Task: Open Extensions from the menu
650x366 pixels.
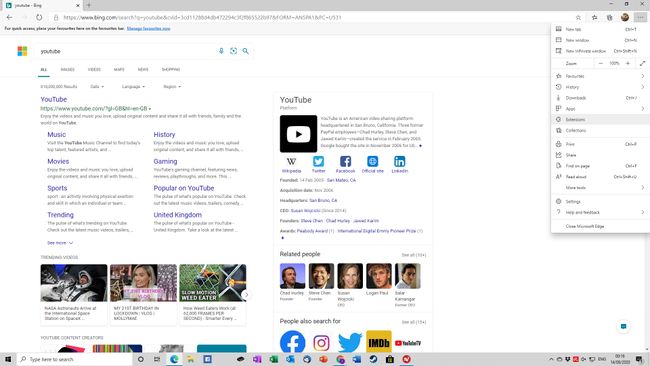Action: (x=600, y=119)
